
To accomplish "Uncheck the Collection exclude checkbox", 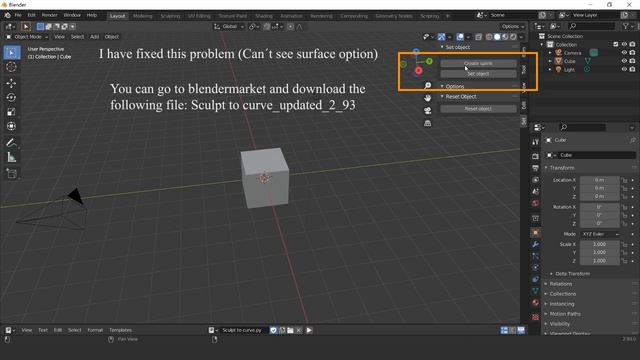I will click(x=616, y=44).
